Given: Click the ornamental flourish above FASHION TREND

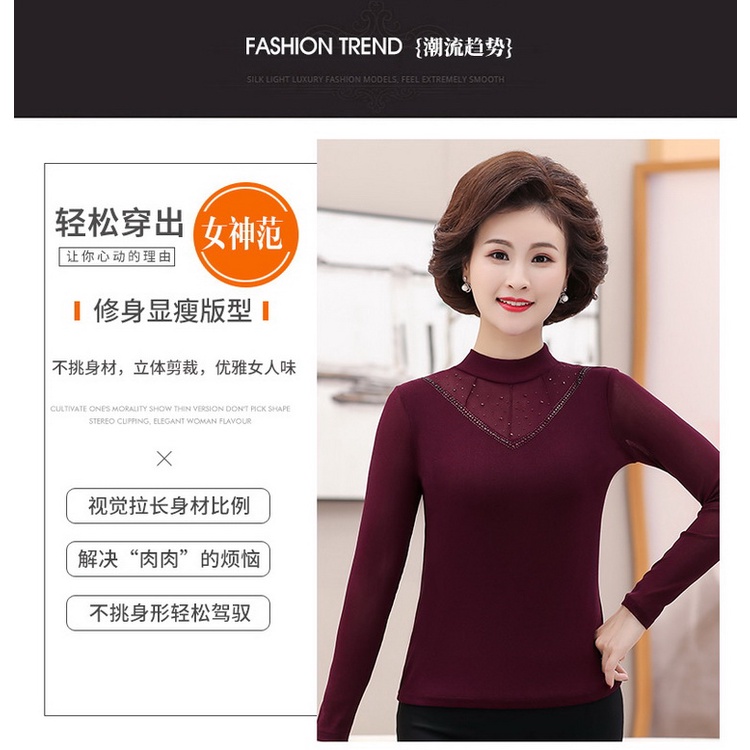Looking at the screenshot, I should 375,19.
